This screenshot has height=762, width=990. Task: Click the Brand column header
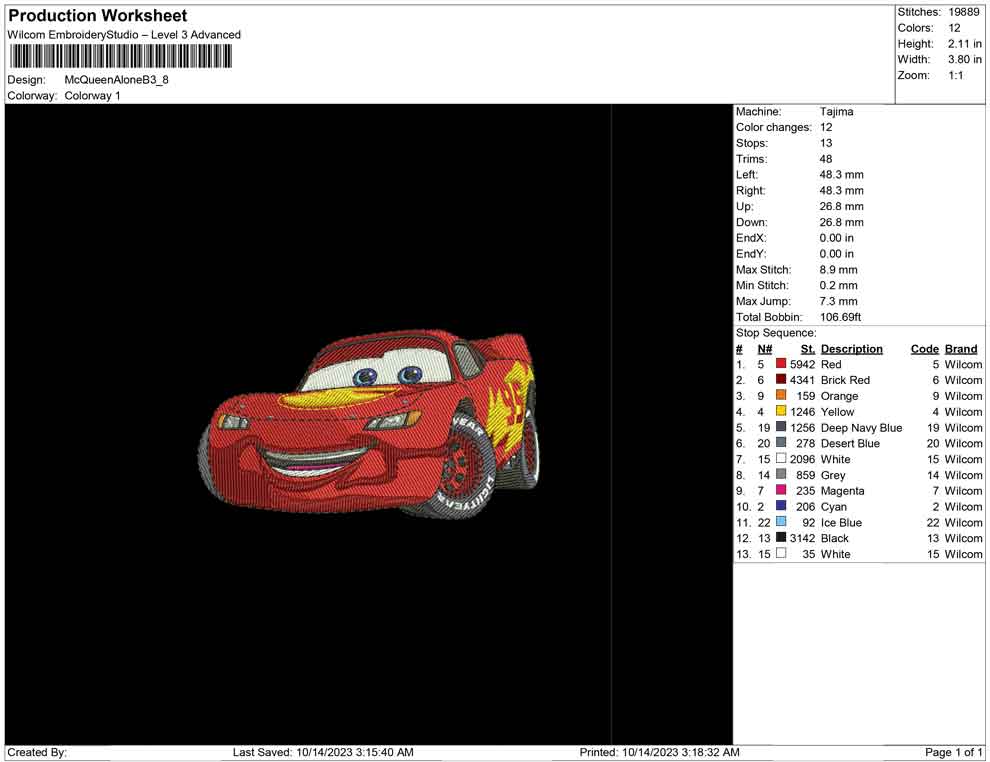pyautogui.click(x=961, y=349)
